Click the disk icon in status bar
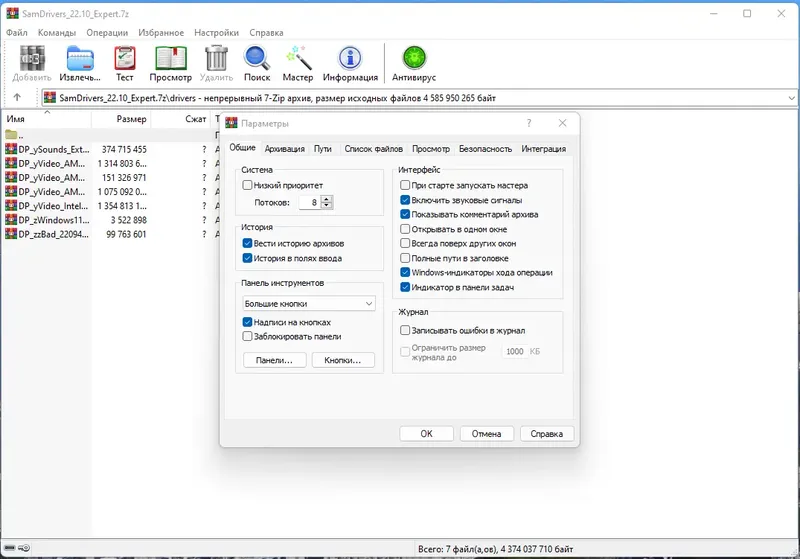Image resolution: width=800 pixels, height=559 pixels. coord(10,548)
